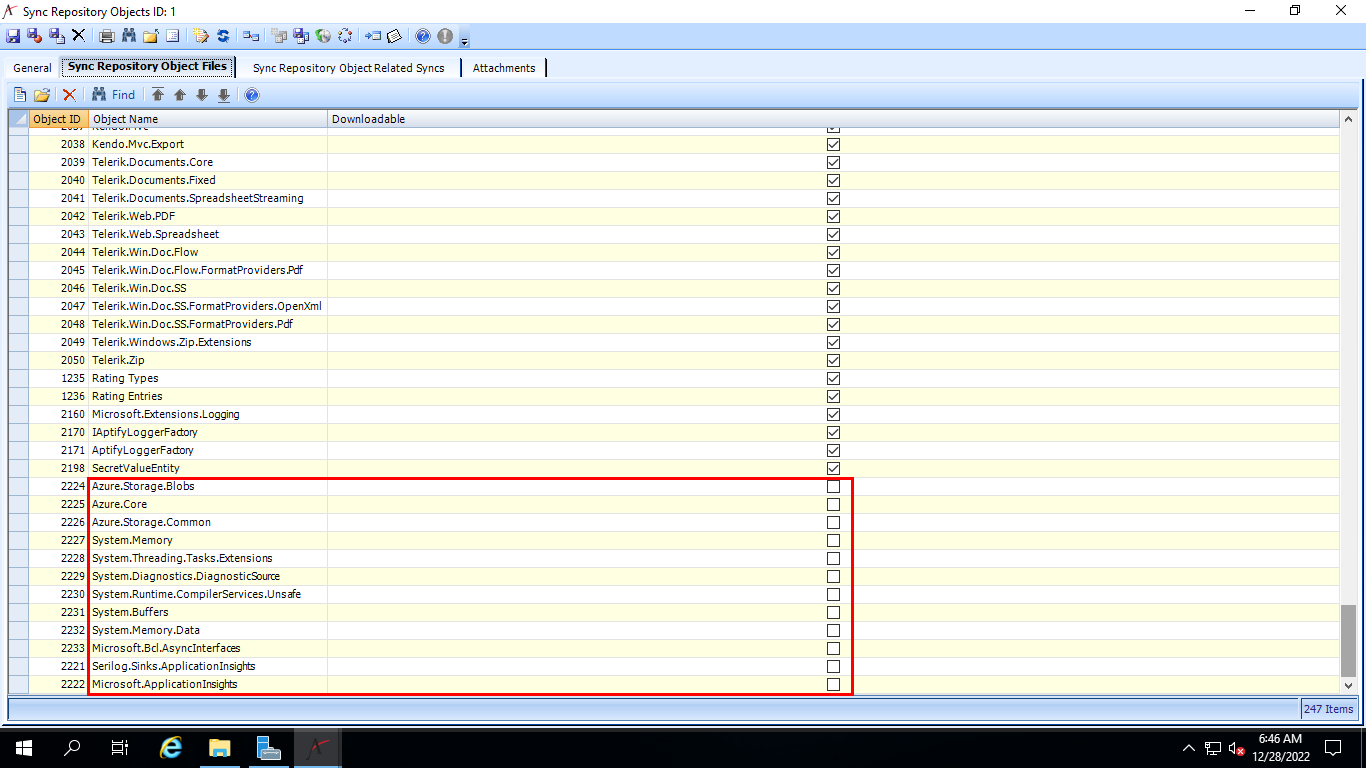Click the Save and New icon

pos(57,36)
